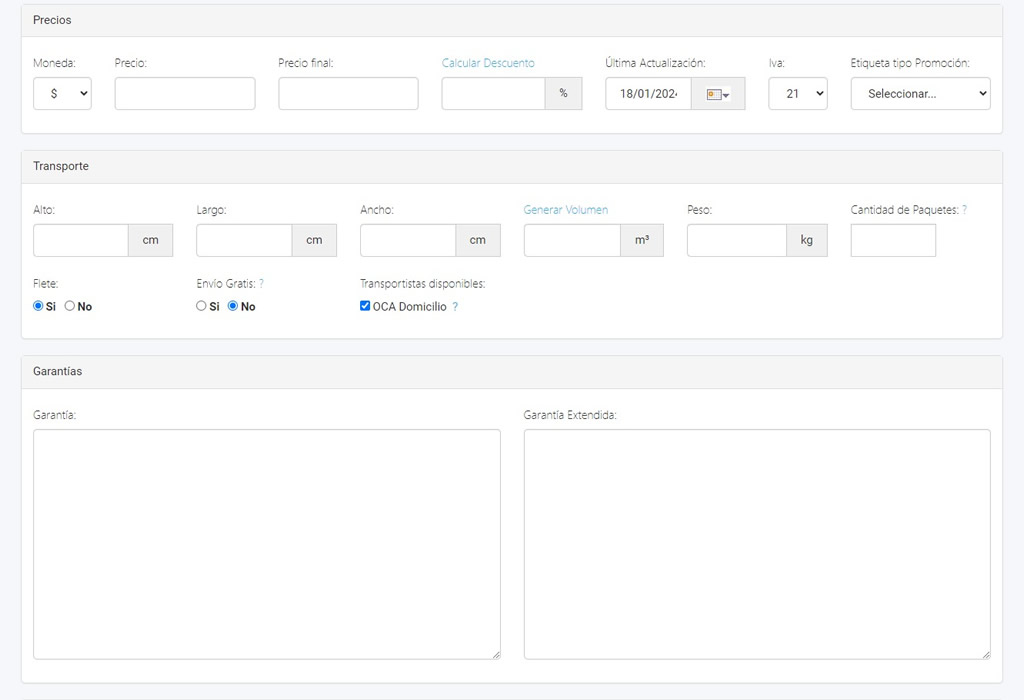
Task: Select Si for Flete
Action: click(x=39, y=306)
